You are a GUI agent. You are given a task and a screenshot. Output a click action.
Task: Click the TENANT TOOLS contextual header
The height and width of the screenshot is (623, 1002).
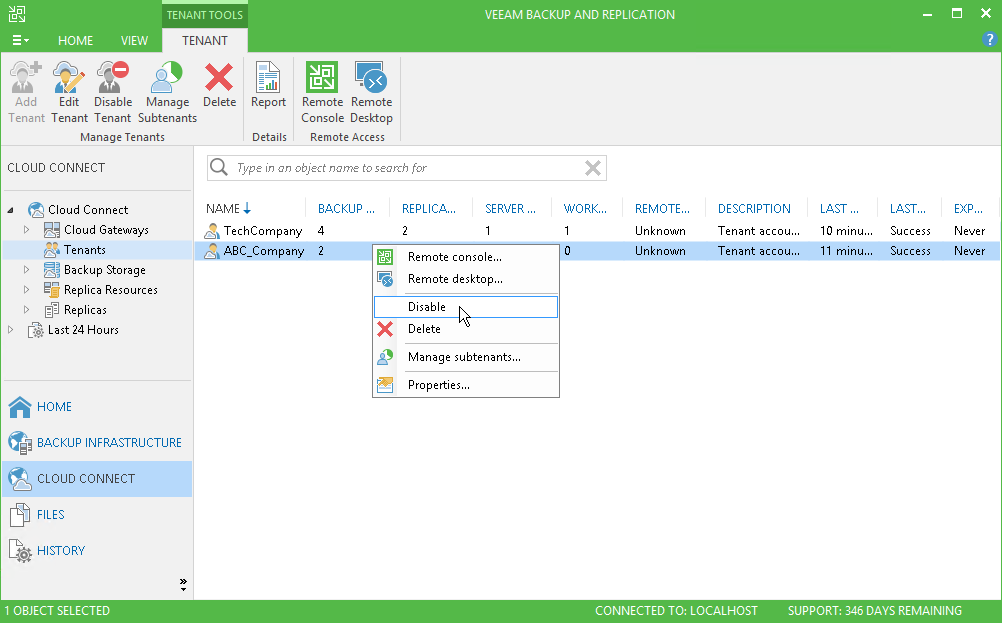tap(204, 15)
